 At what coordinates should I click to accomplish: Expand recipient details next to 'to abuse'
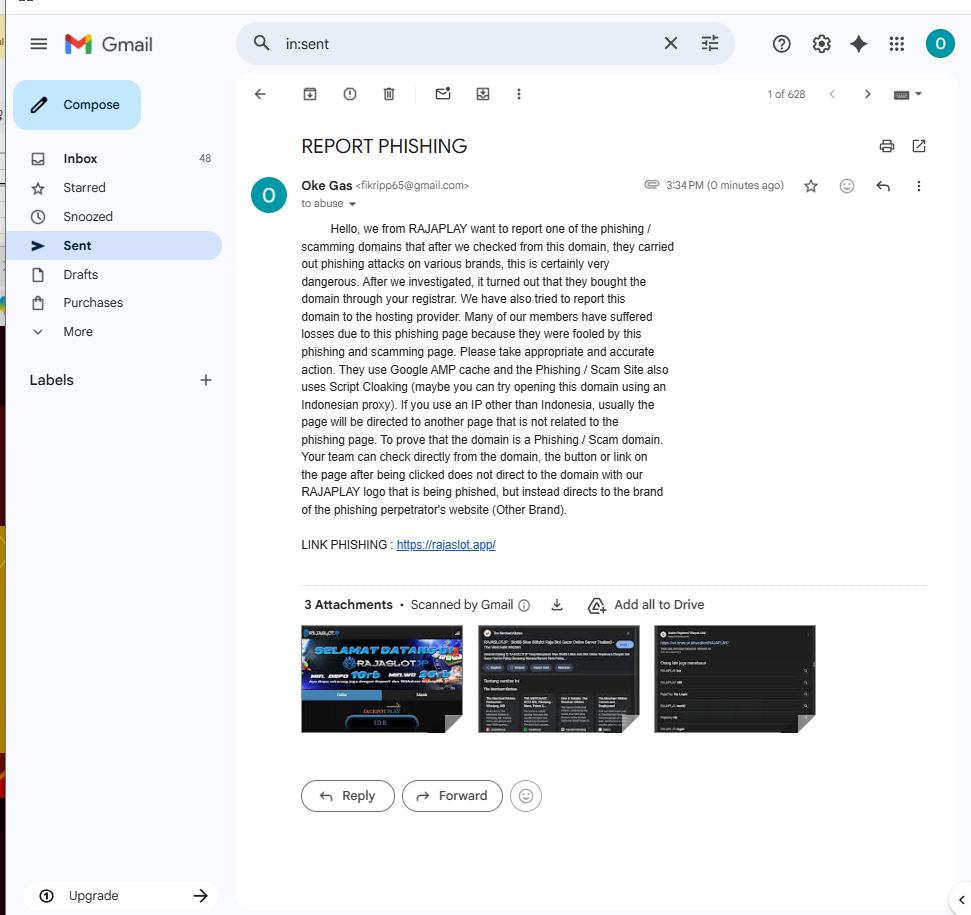pos(352,204)
